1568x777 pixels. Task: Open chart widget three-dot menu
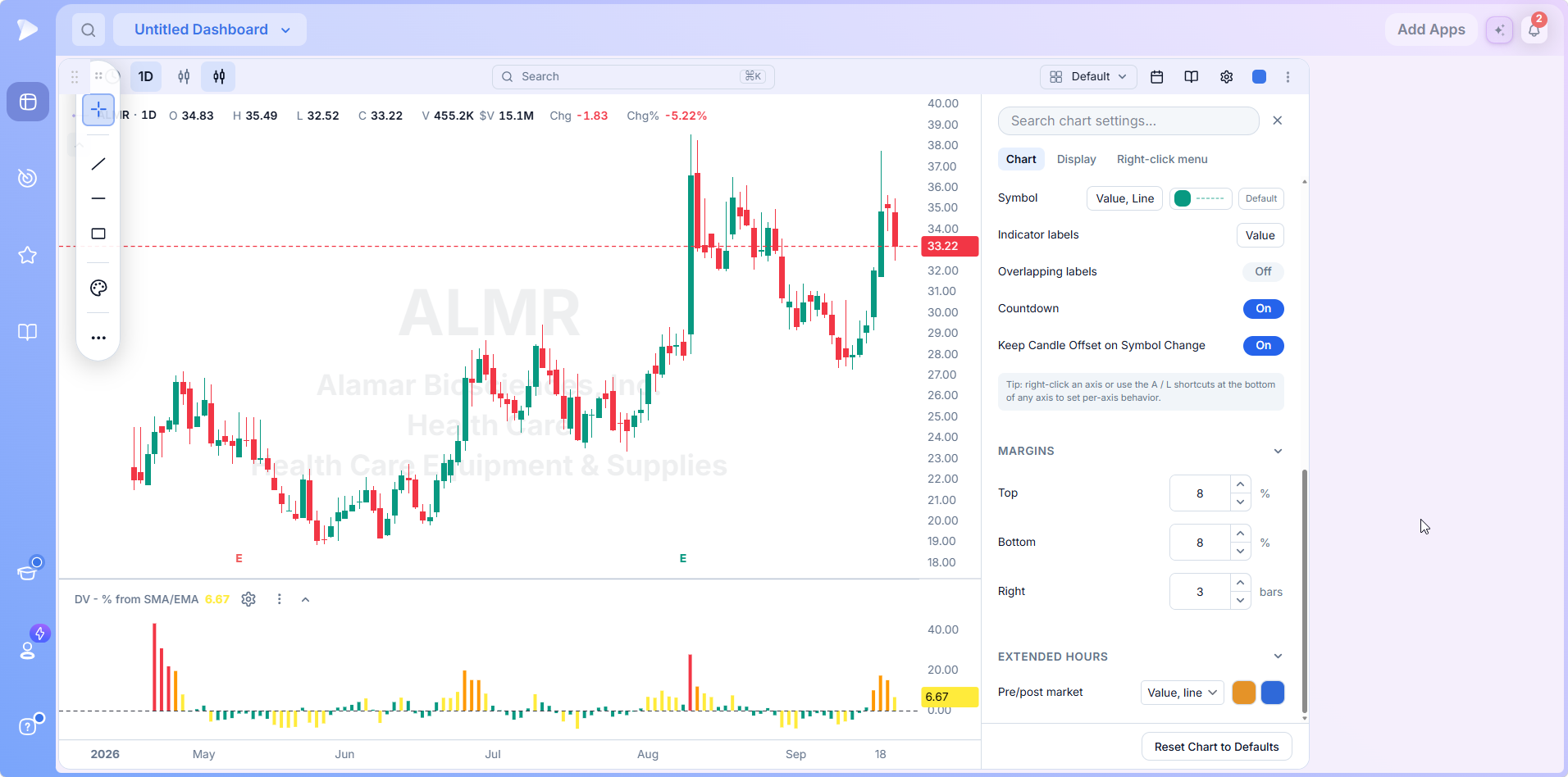tap(1288, 76)
